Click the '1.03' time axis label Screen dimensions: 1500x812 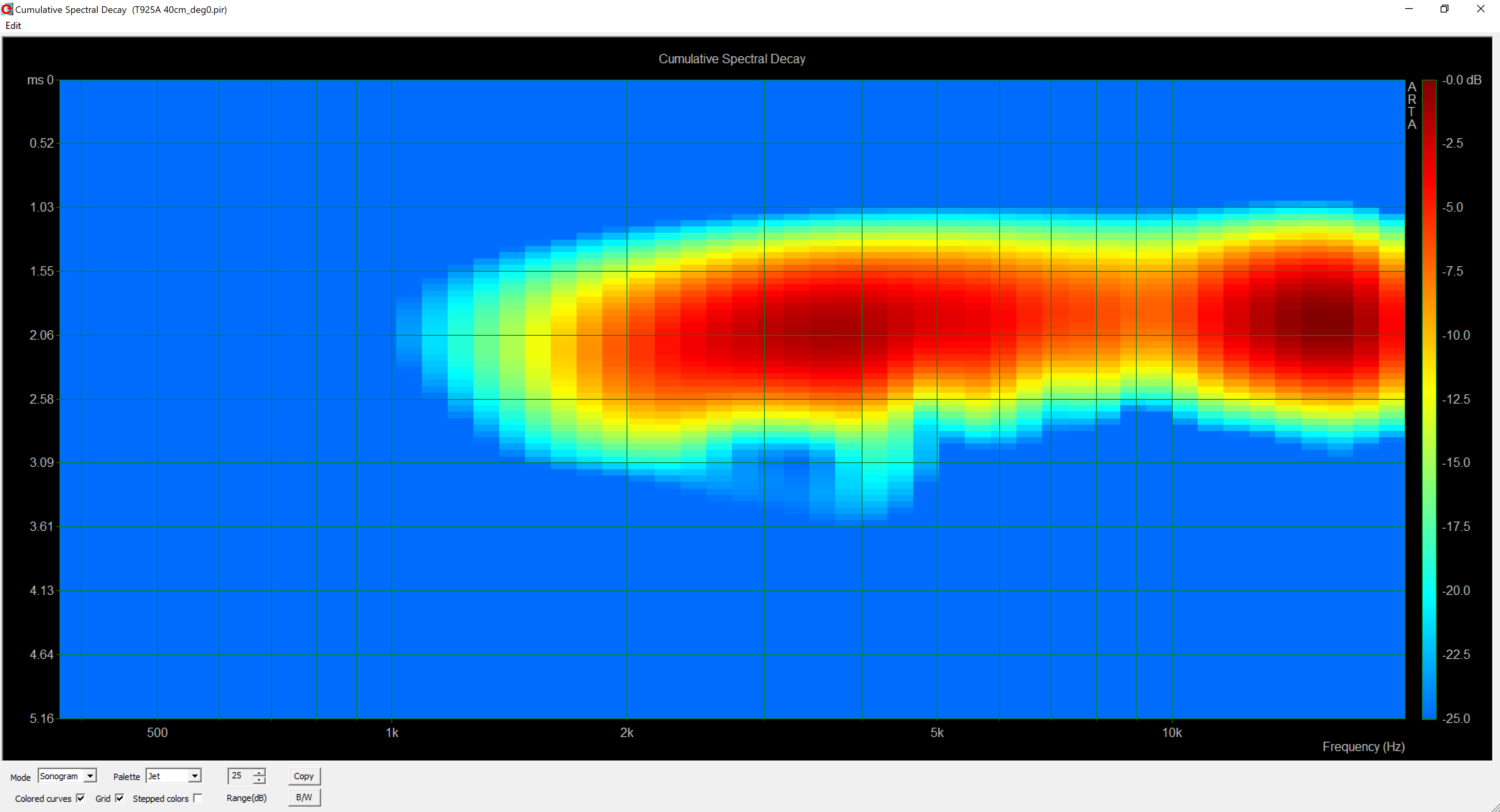tap(42, 207)
